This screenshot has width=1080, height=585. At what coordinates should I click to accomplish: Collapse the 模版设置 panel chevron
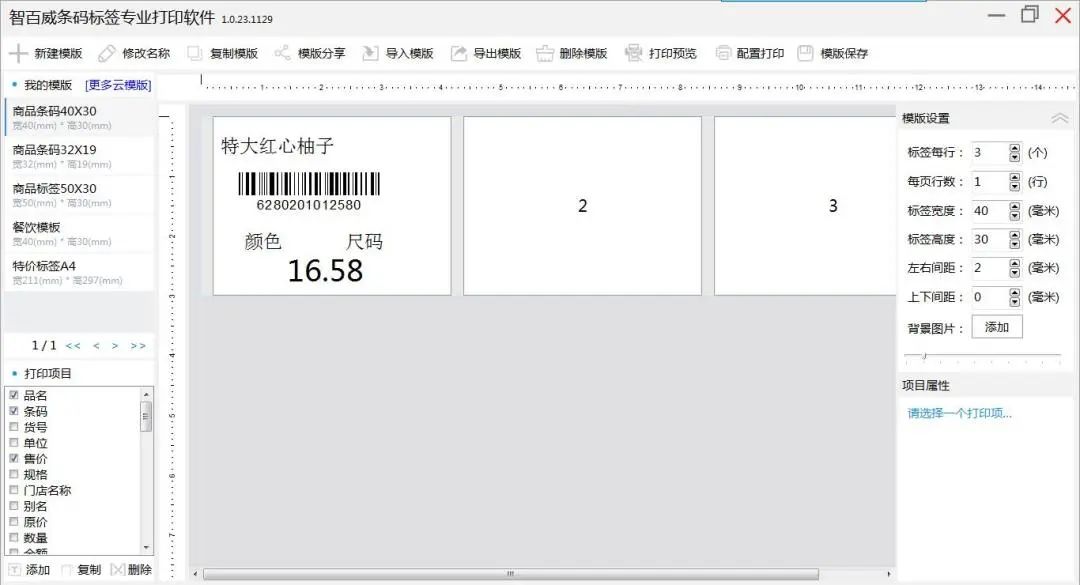(1060, 118)
